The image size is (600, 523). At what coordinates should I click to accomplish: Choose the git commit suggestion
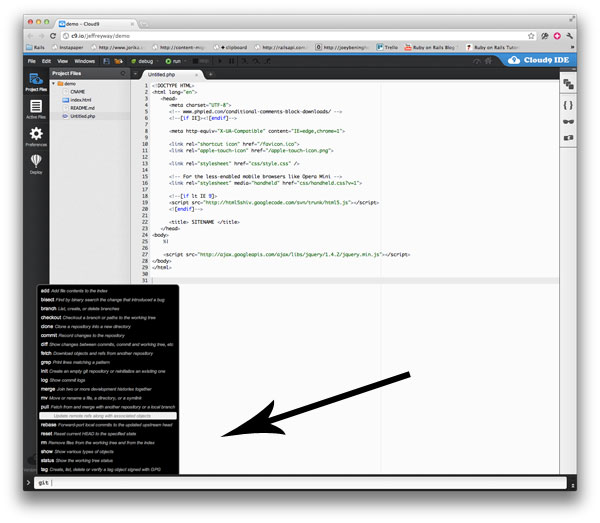click(108, 336)
